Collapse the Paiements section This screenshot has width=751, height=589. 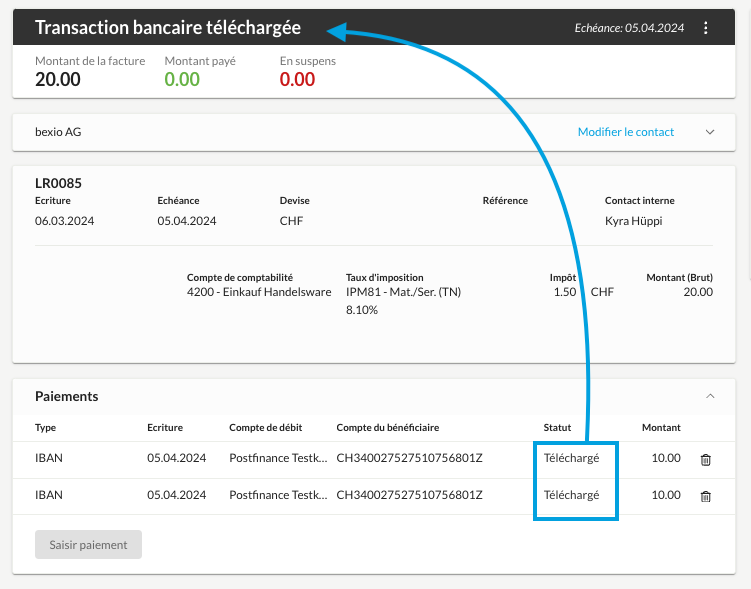point(710,396)
